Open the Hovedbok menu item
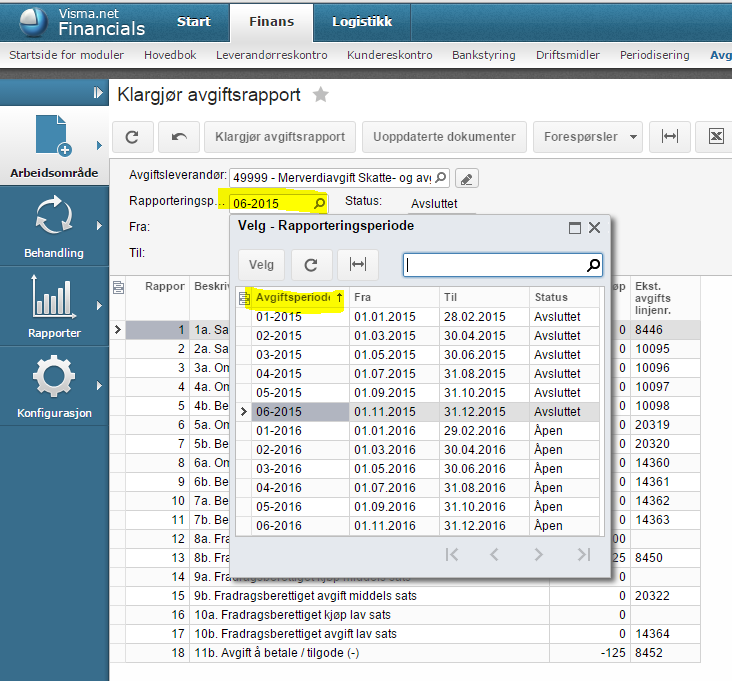The height and width of the screenshot is (681, 732). pyautogui.click(x=170, y=55)
